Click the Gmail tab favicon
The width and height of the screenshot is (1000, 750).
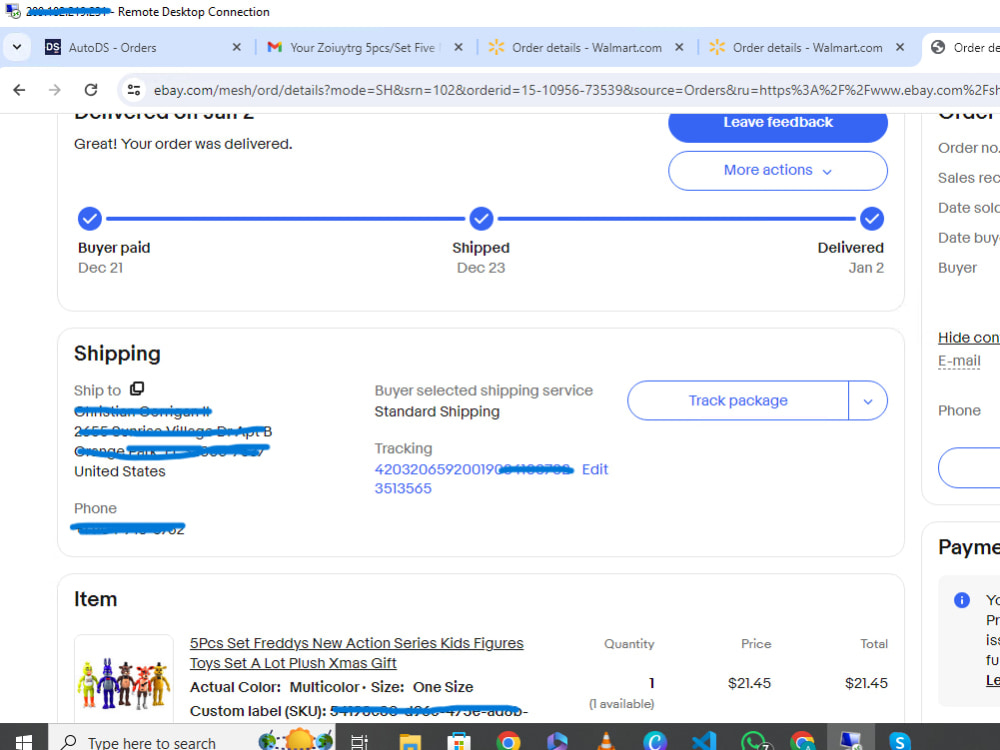coord(274,47)
